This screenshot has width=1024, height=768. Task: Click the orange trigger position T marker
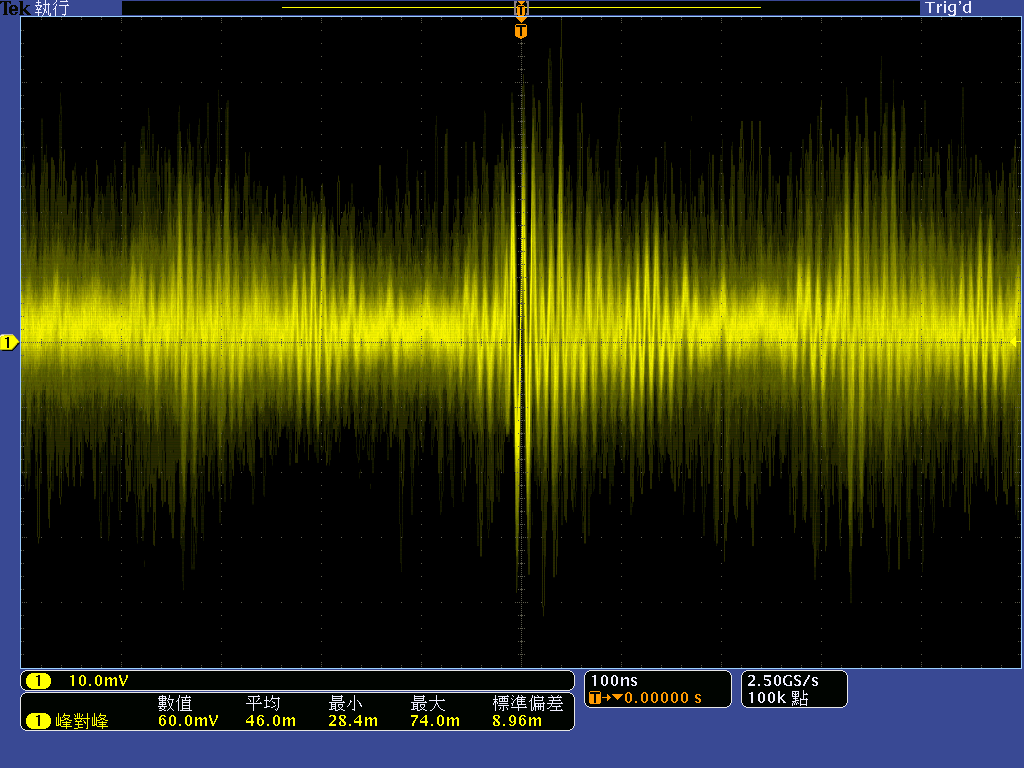point(520,31)
